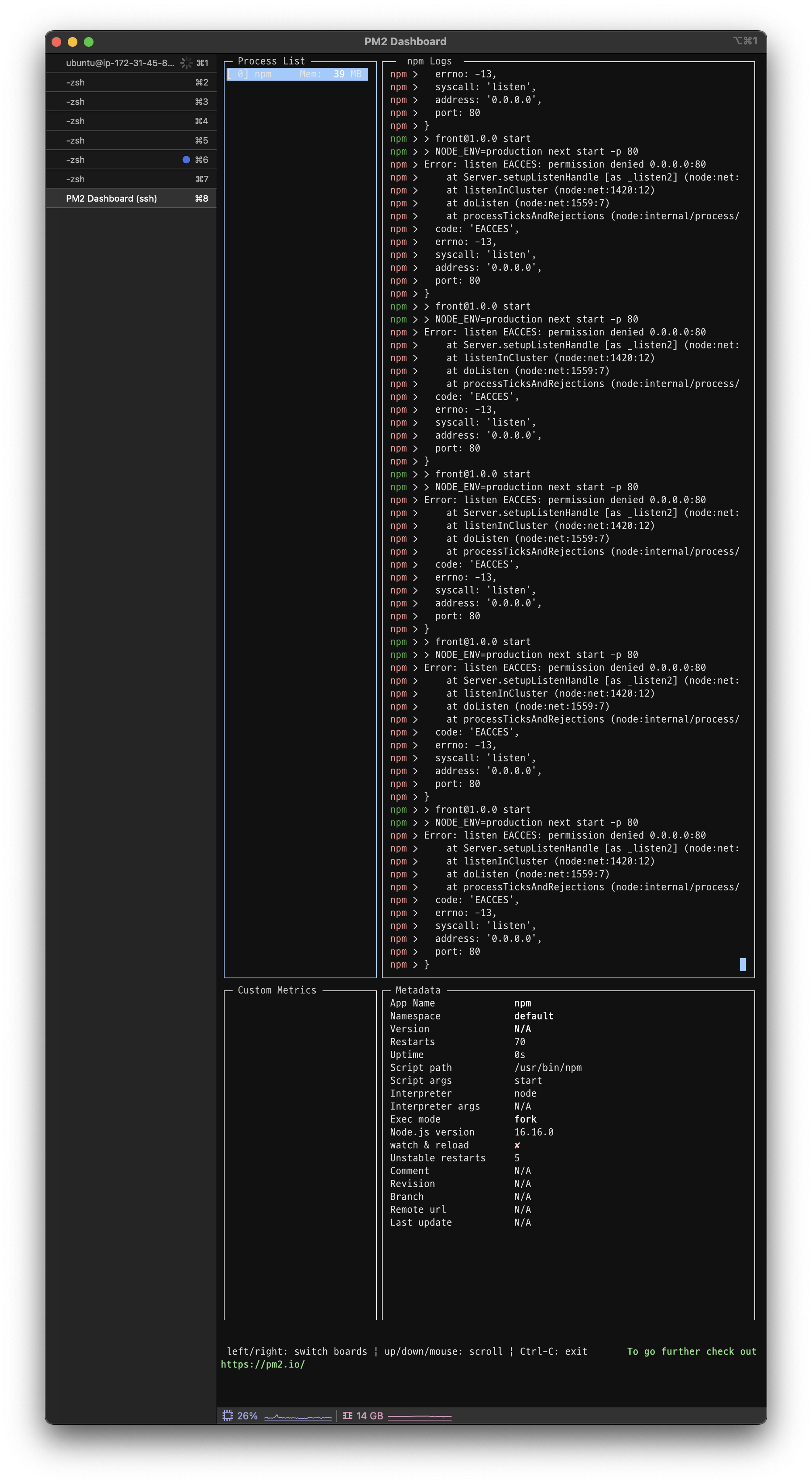Click the CPU usage chip icon
812x1484 pixels.
tap(227, 1415)
